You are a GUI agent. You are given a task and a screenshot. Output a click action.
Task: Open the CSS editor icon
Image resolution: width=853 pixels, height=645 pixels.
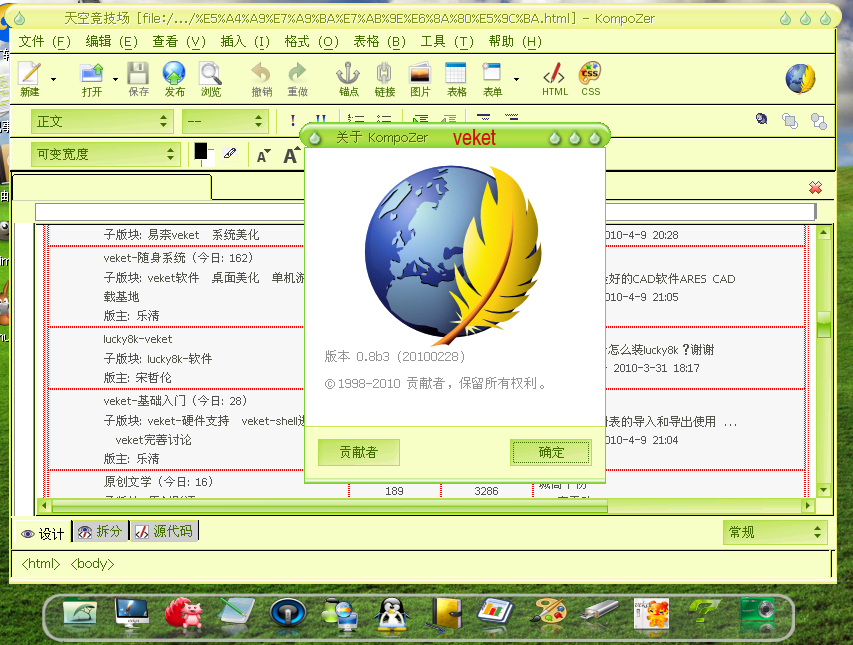[x=590, y=72]
